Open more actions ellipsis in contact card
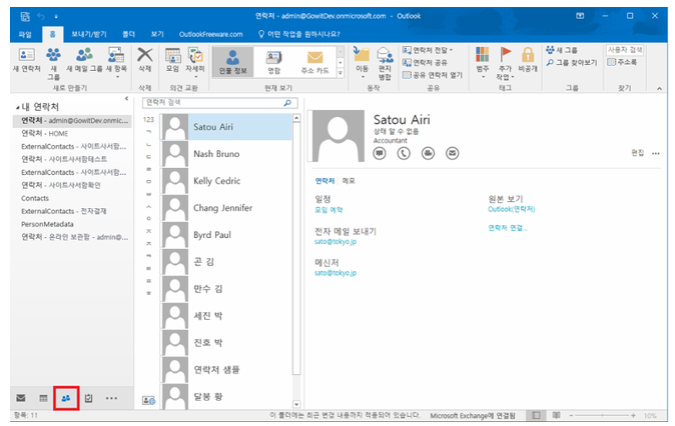 point(656,153)
